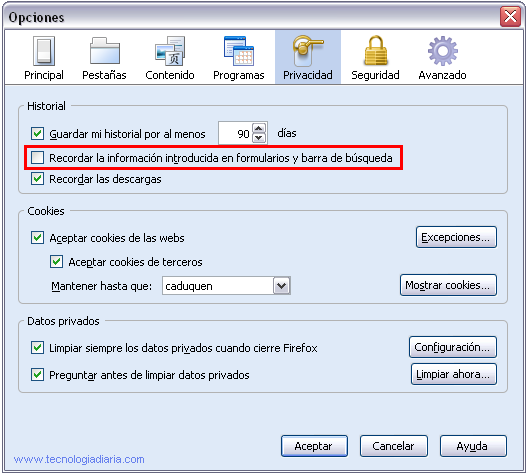528x475 pixels.
Task: Decrease history days with down arrow
Action: tap(259, 138)
